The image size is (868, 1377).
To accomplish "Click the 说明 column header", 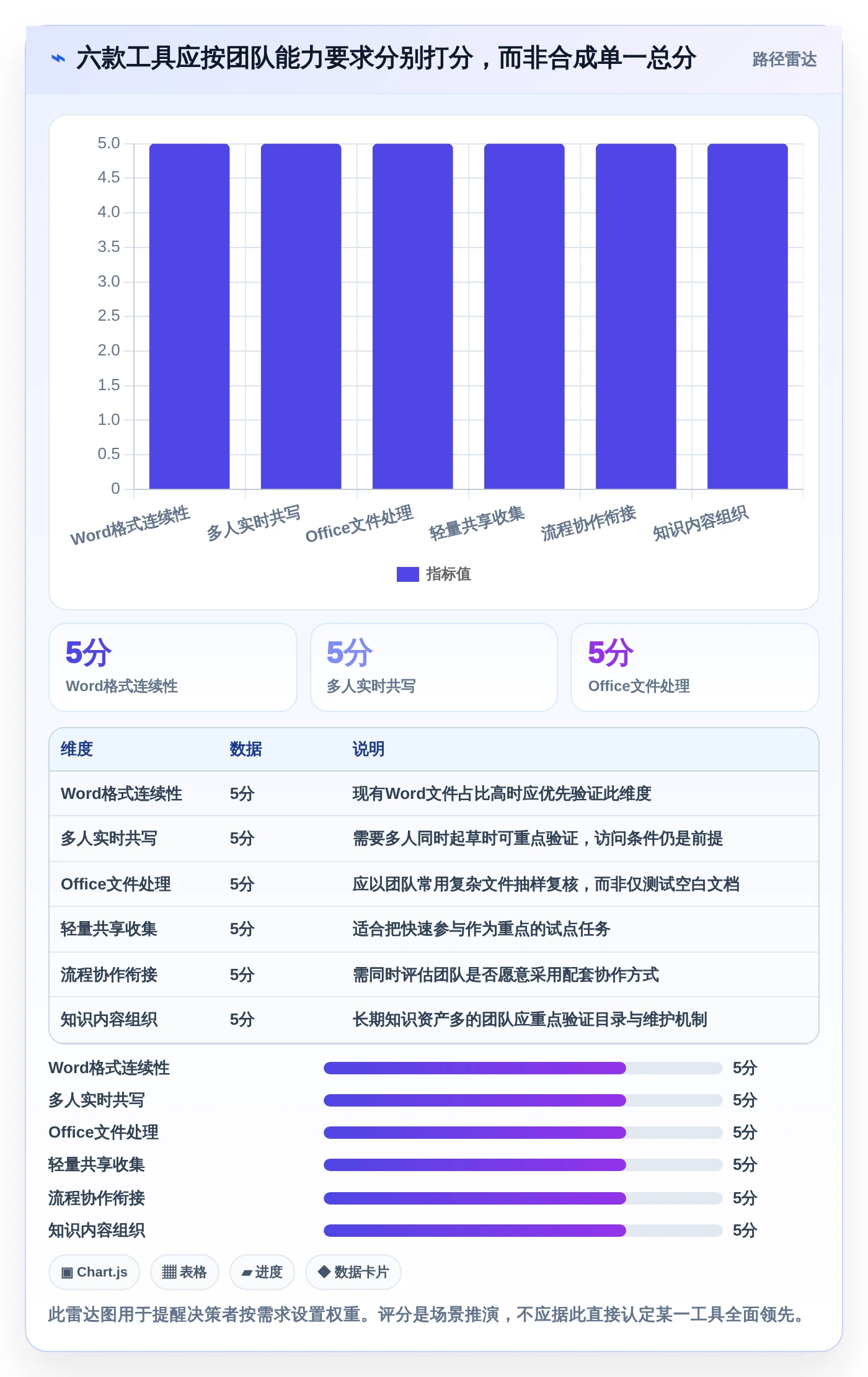I will coord(368,749).
